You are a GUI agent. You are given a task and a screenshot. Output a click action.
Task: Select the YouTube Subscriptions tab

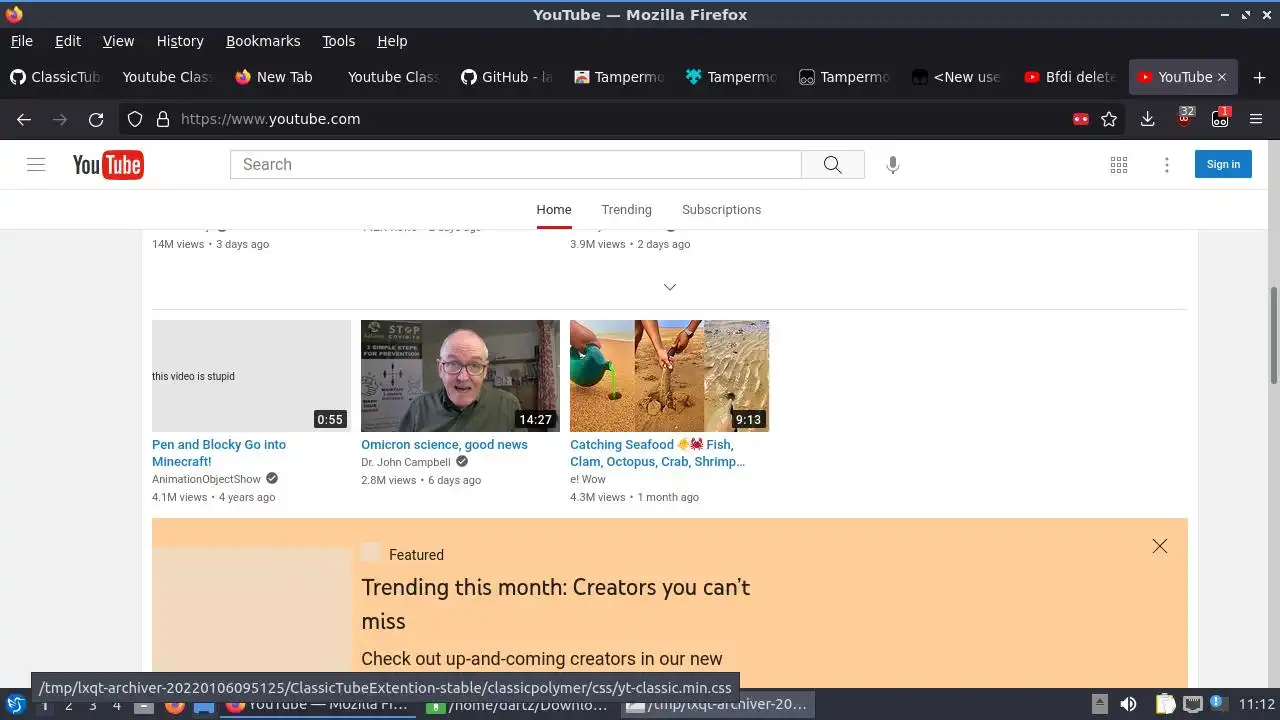point(721,210)
